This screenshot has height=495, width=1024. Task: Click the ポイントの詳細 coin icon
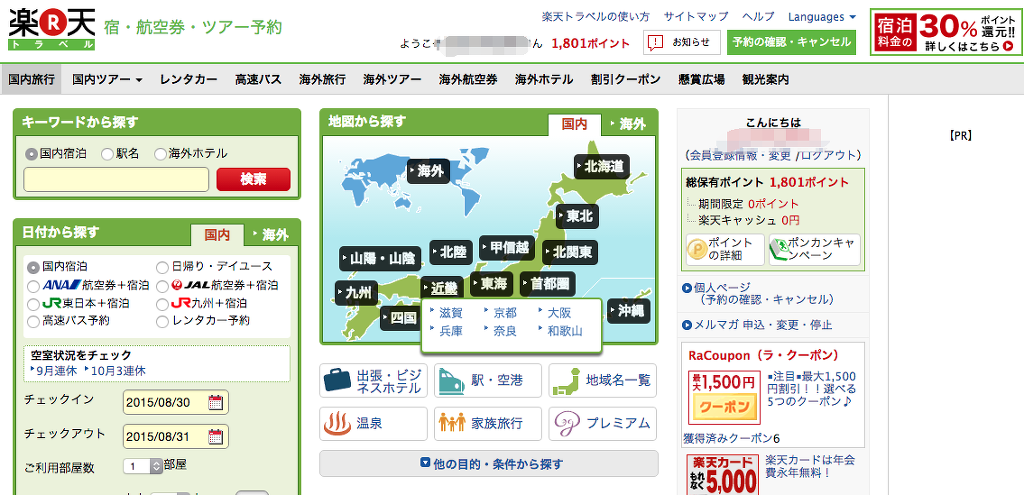click(697, 249)
